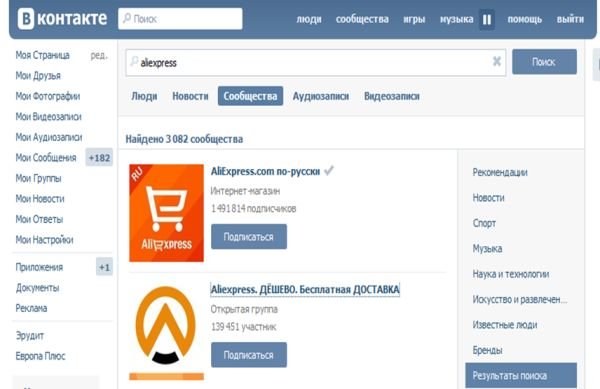The height and width of the screenshot is (389, 600).
Task: Click the Открытая группа label
Action: tap(244, 309)
